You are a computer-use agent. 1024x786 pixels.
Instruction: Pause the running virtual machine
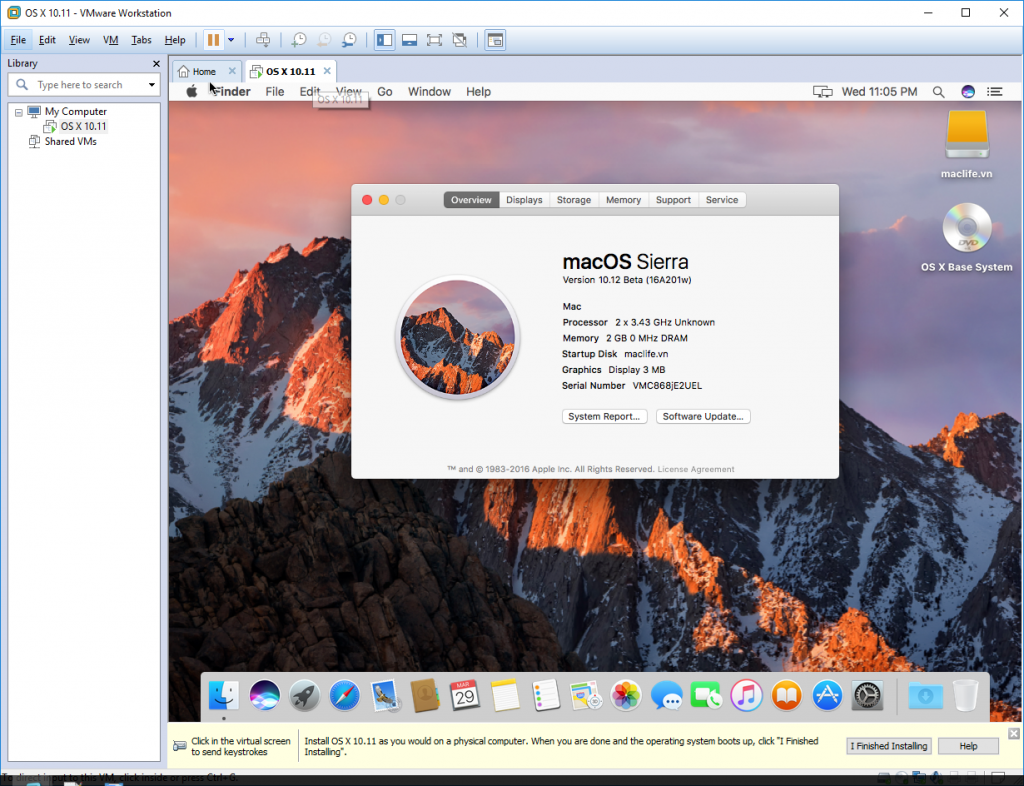(x=215, y=39)
